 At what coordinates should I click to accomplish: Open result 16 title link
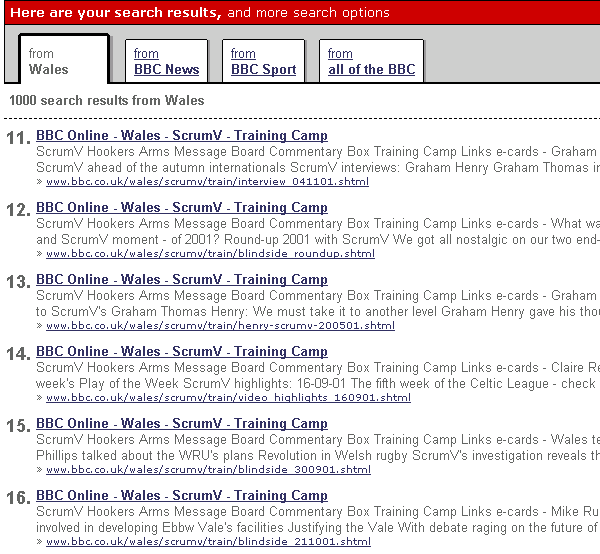pos(182,495)
